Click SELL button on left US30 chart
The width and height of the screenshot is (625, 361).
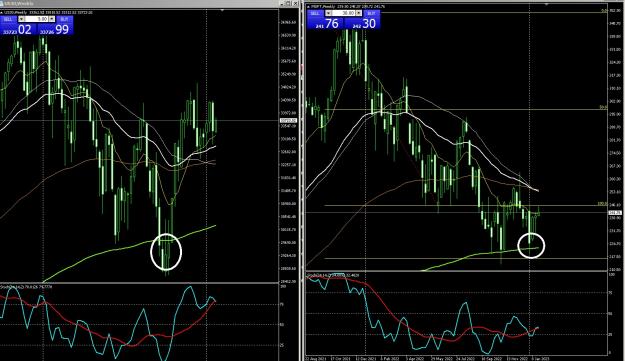coord(8,19)
